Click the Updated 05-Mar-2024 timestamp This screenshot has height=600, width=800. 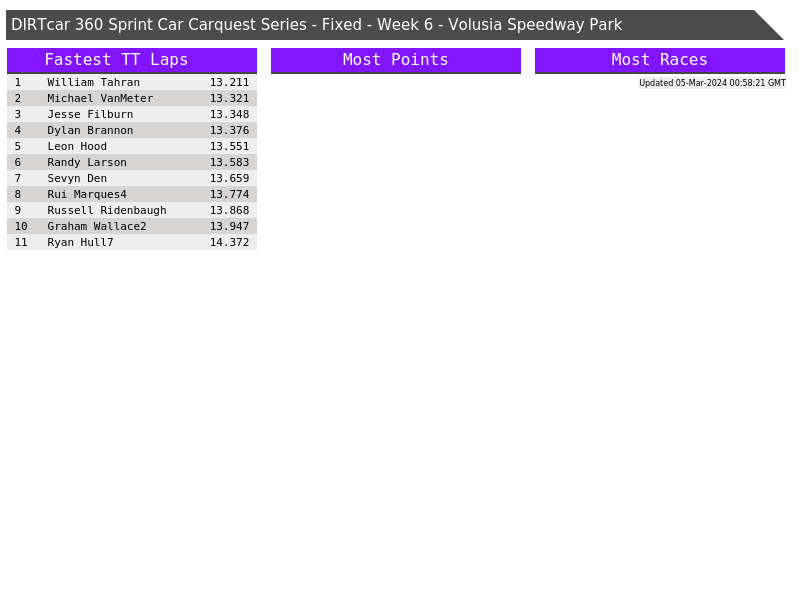coord(712,83)
